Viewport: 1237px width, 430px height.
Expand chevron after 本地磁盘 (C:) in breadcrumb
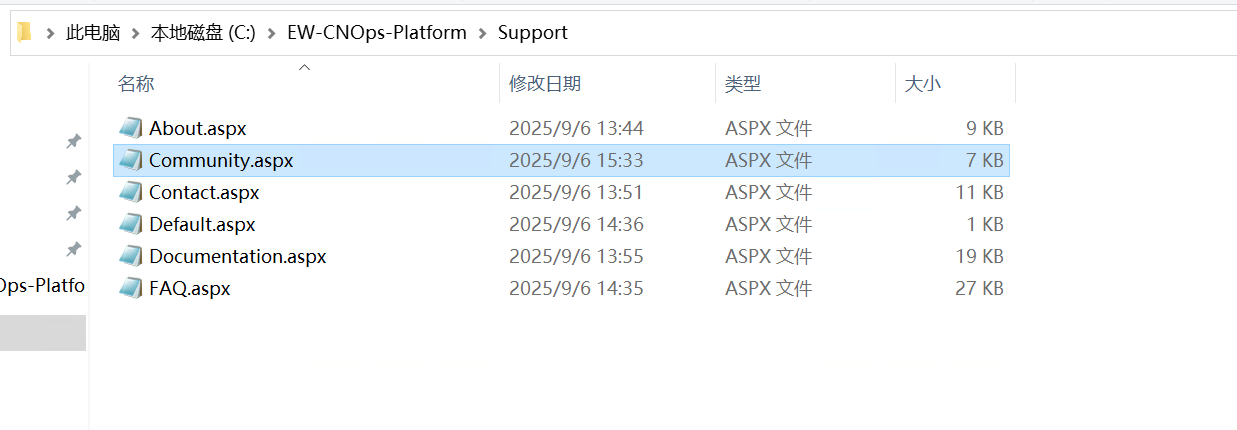pos(271,33)
